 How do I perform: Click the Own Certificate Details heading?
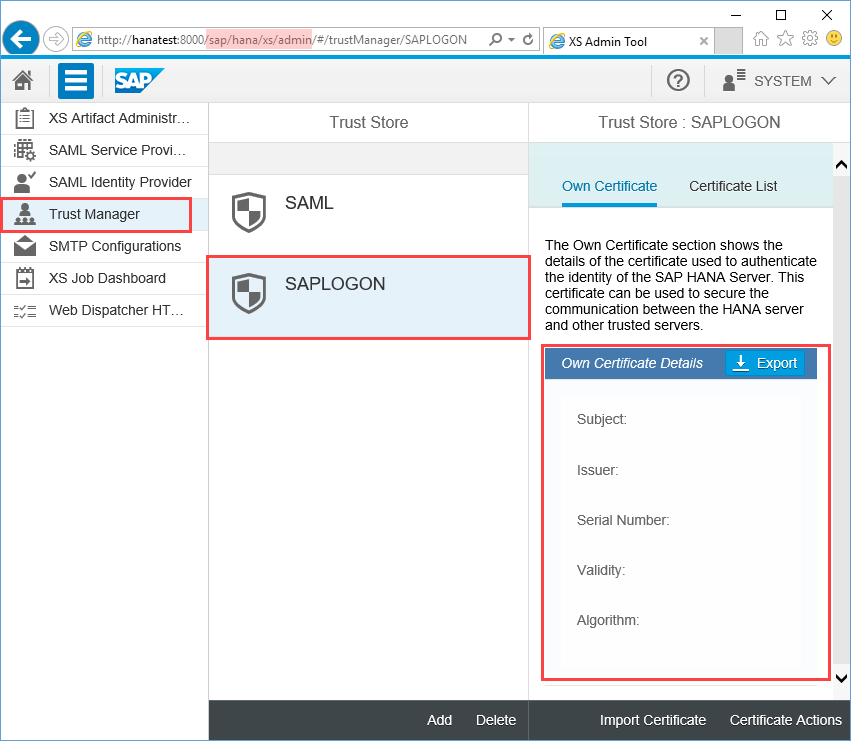[x=632, y=363]
